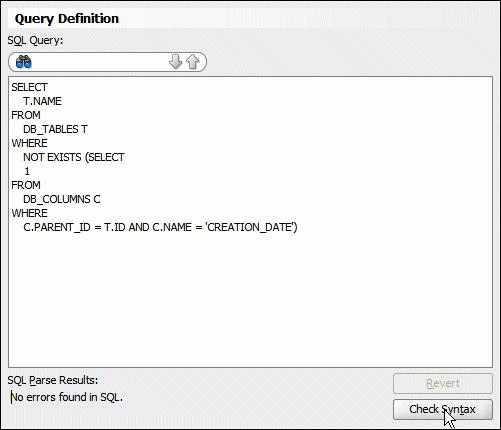Click the line containing '1' in subquery
Screen dimensions: 501x430
pos(27,171)
